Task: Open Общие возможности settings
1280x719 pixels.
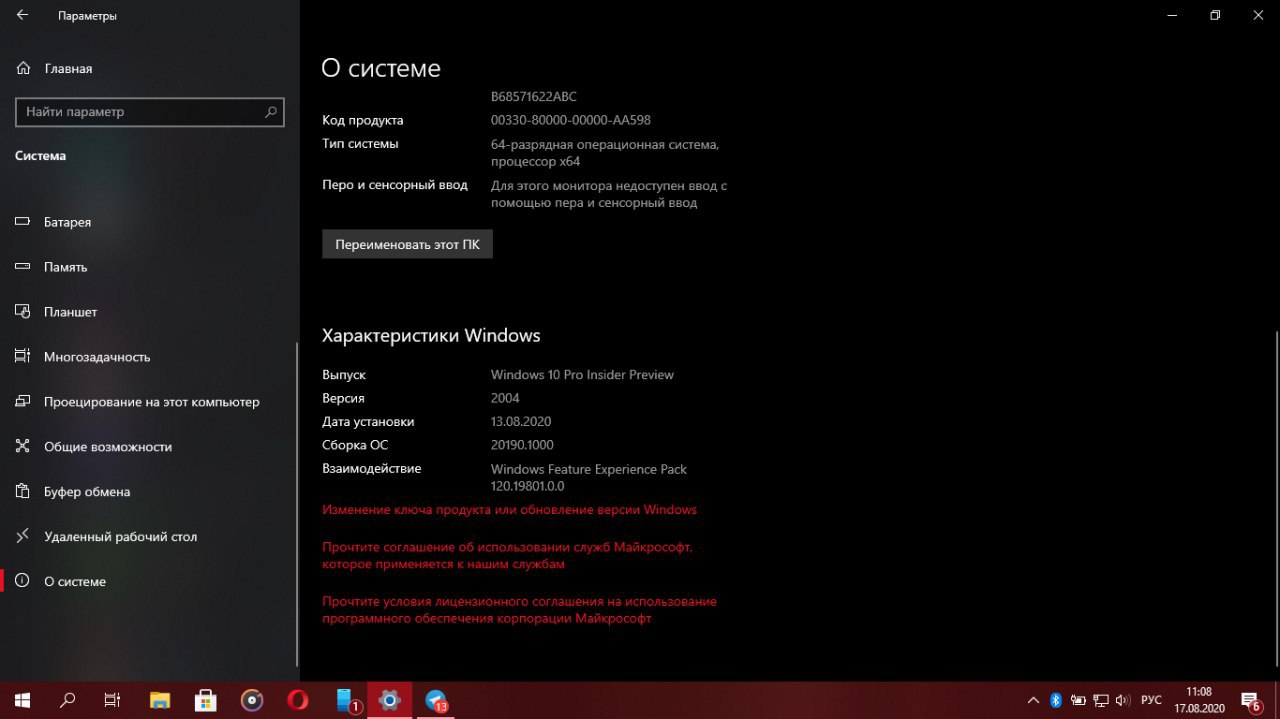Action: [150, 447]
